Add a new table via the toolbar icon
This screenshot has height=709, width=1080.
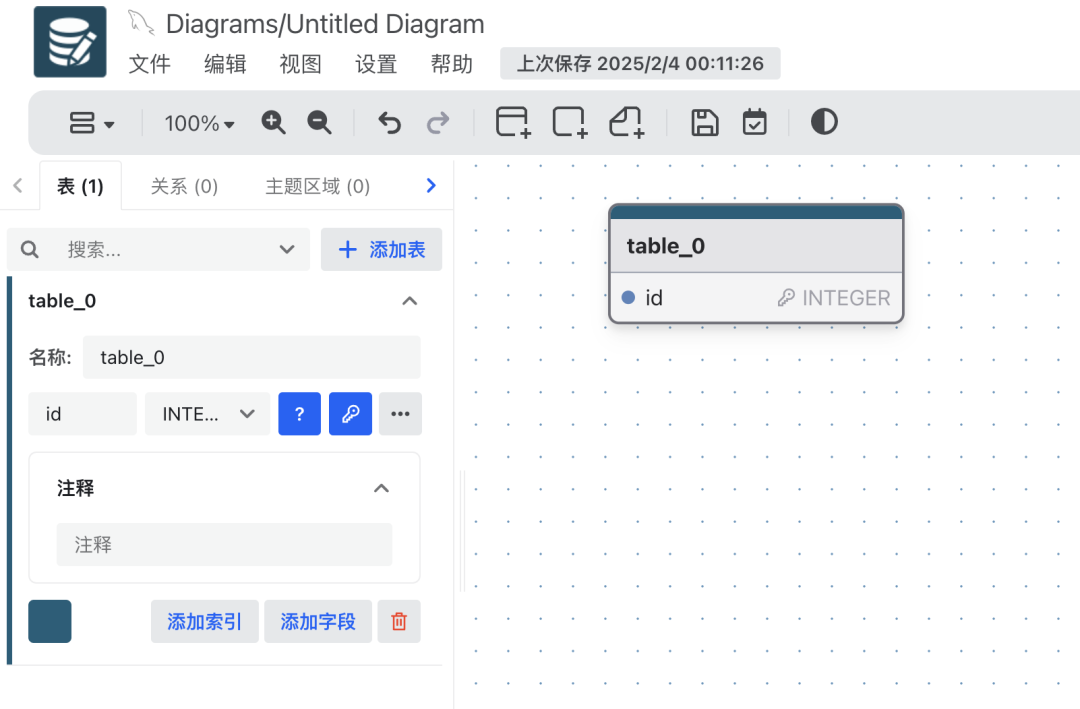(x=512, y=122)
